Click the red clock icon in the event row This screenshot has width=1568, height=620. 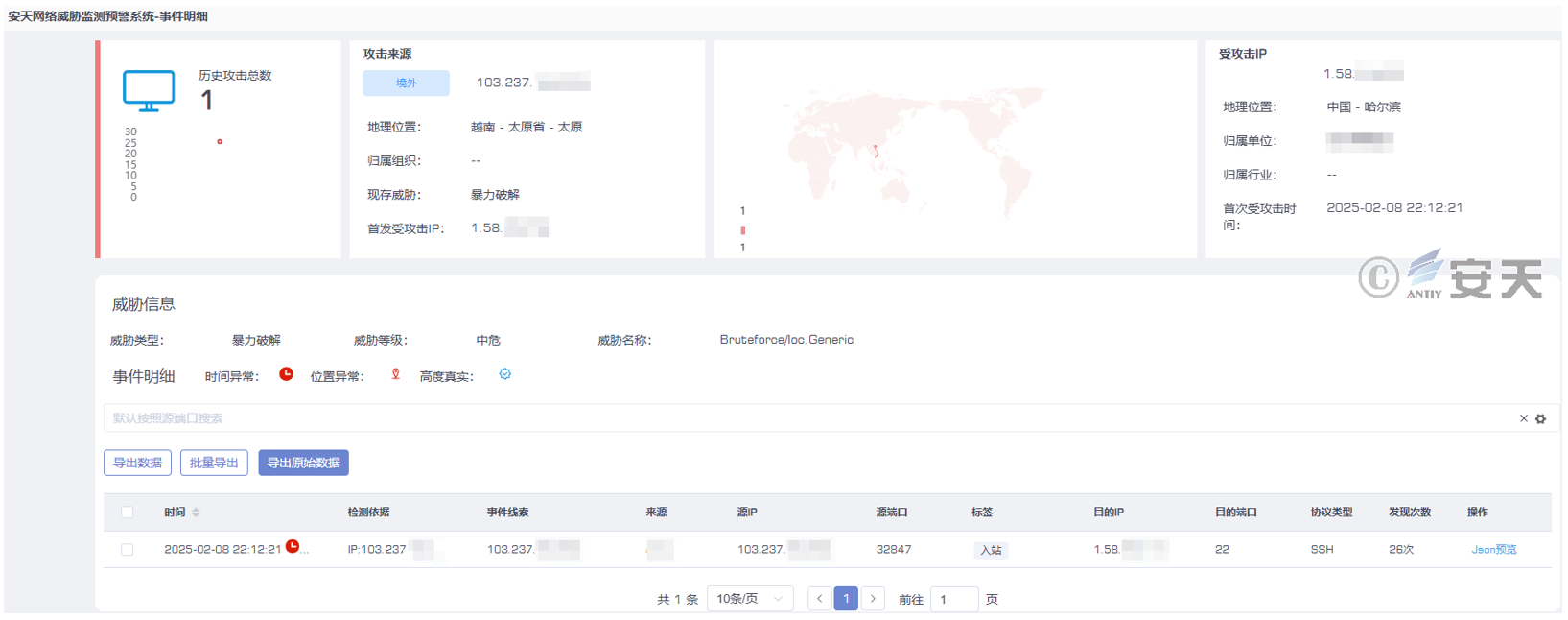[x=293, y=547]
